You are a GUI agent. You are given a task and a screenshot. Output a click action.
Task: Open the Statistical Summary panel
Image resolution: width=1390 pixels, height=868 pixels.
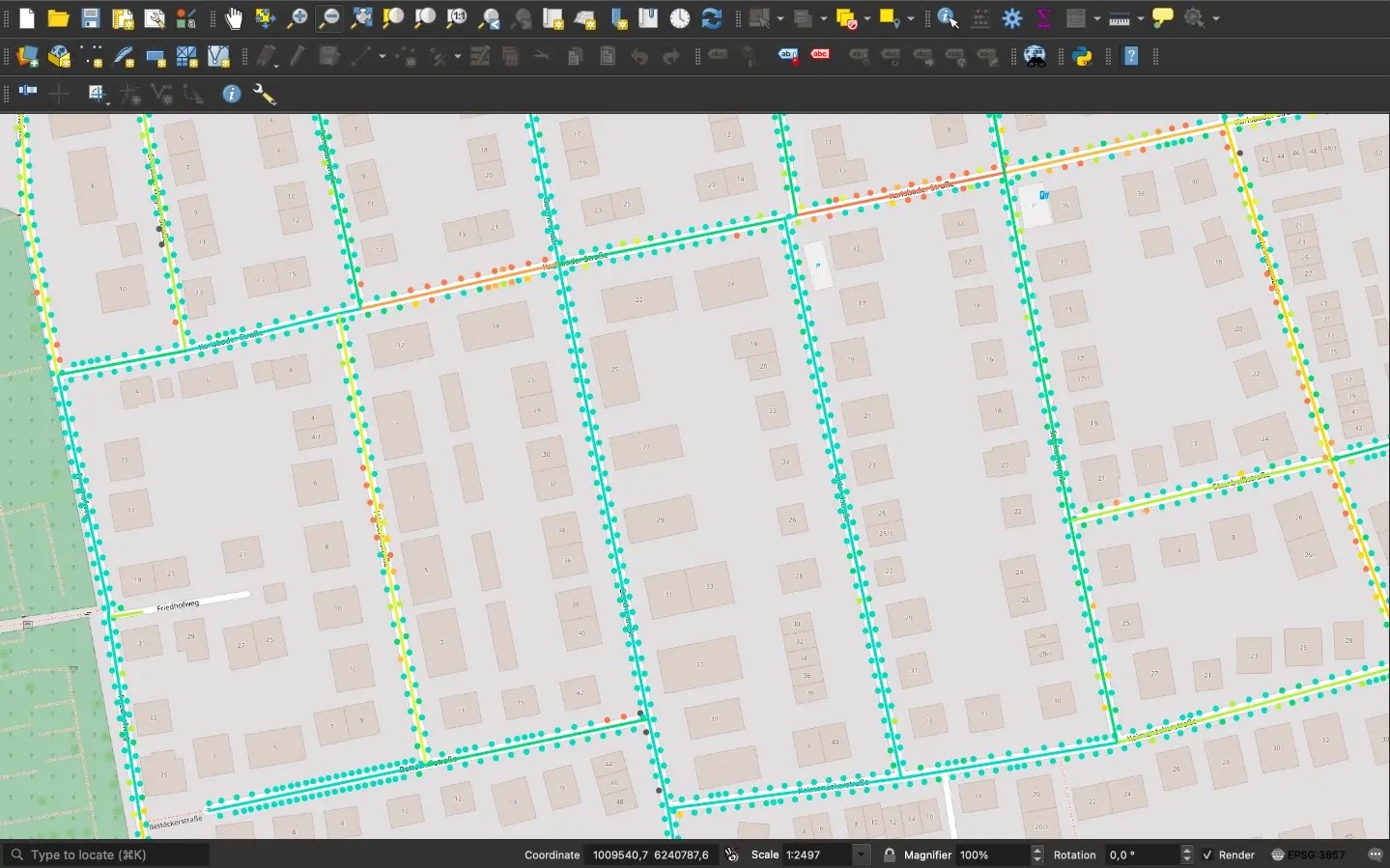pos(1044,18)
